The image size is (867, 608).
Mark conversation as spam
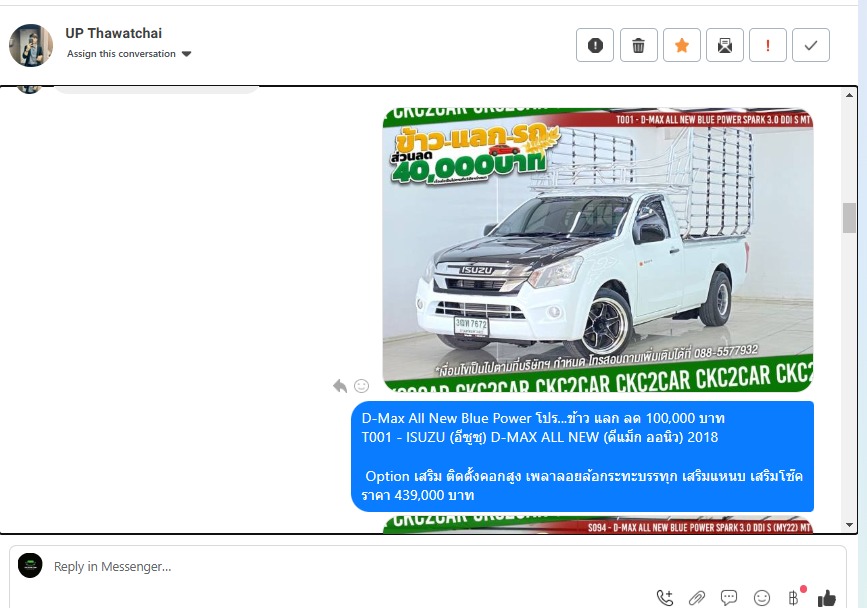(595, 45)
